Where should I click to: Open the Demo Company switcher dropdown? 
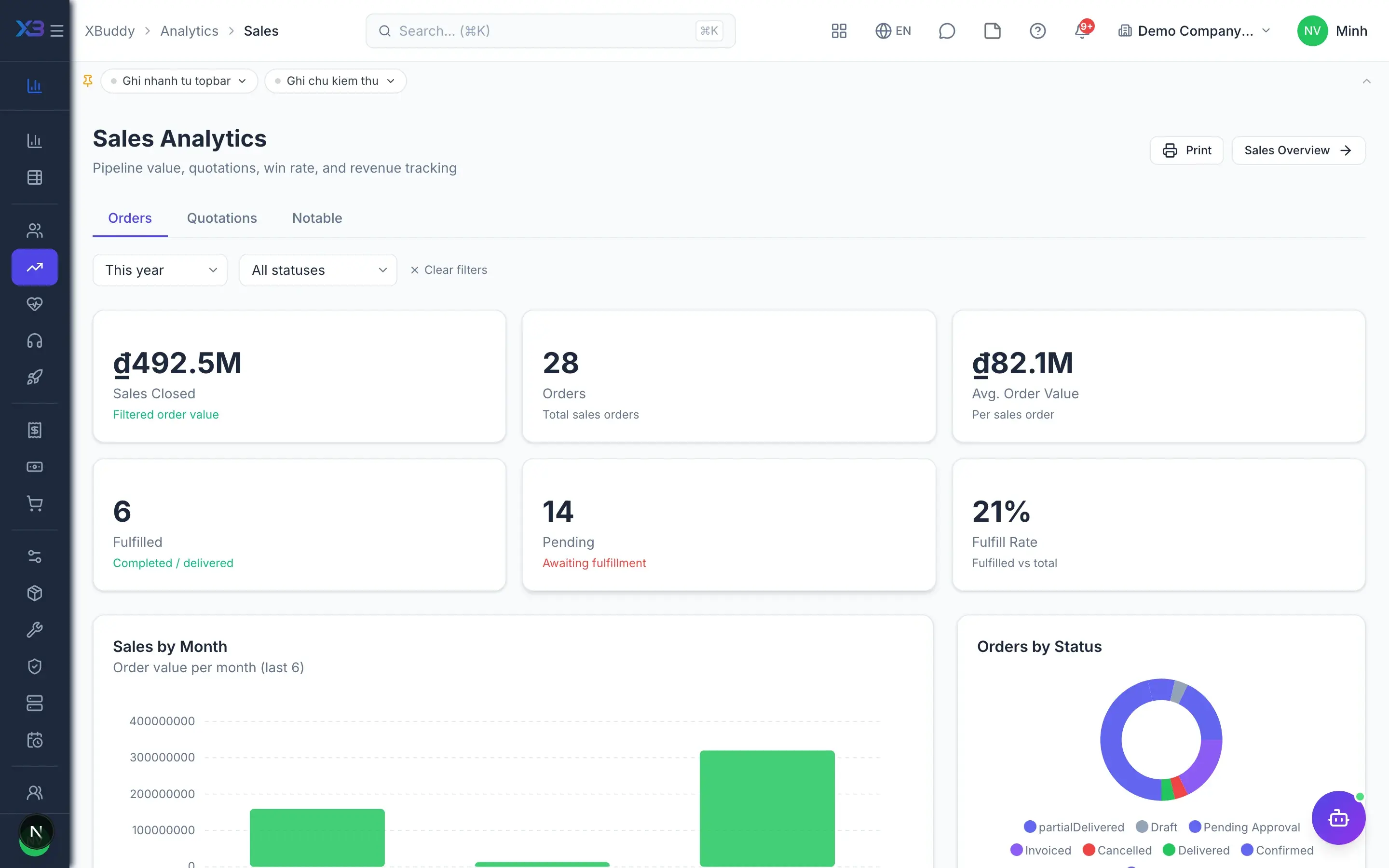coord(1195,30)
